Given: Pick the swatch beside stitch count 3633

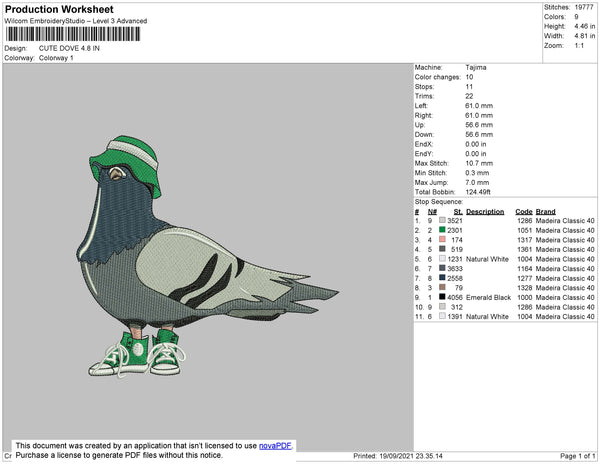Looking at the screenshot, I should [442, 268].
